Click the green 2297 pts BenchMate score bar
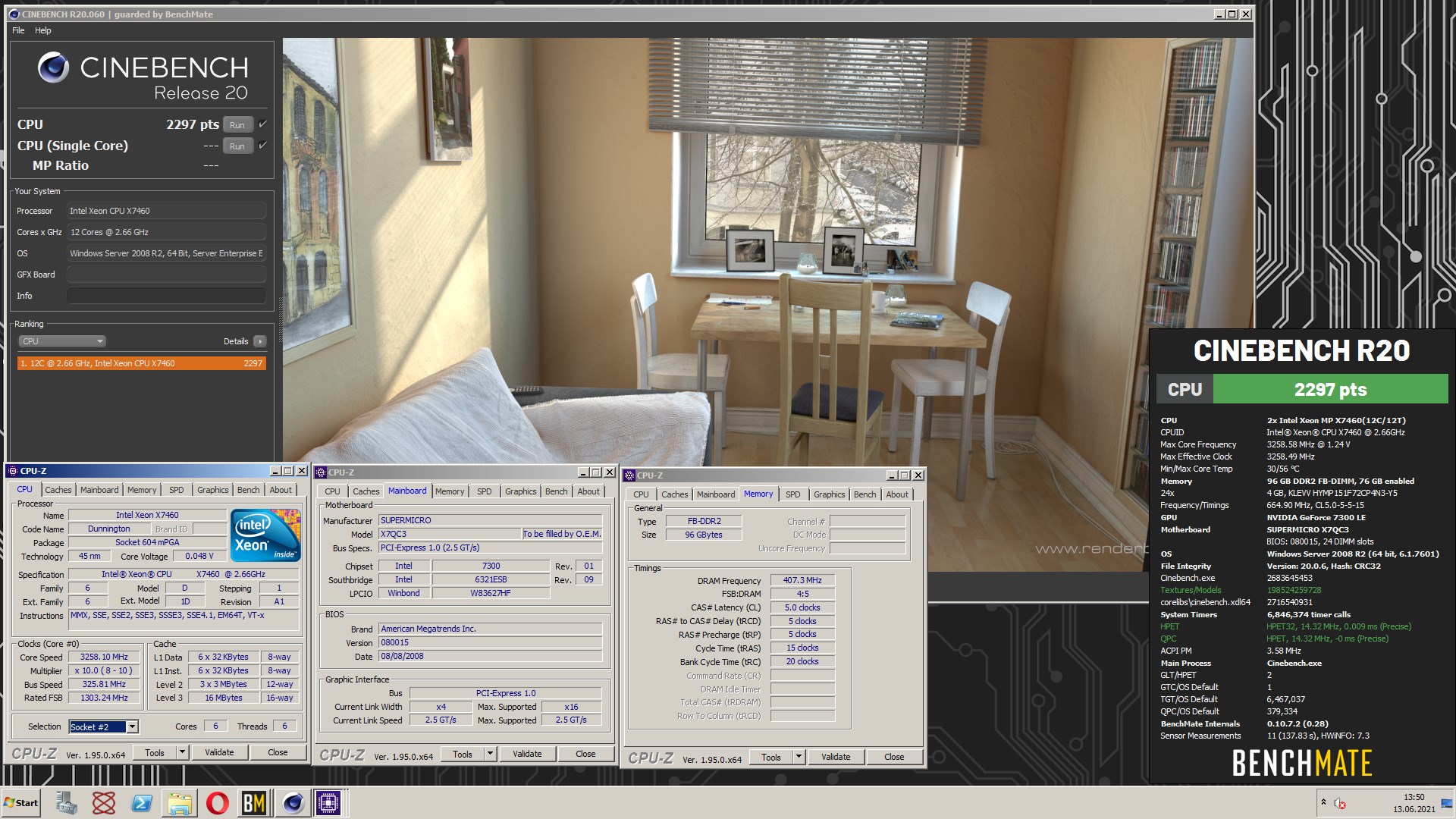The image size is (1456, 819). 1331,389
